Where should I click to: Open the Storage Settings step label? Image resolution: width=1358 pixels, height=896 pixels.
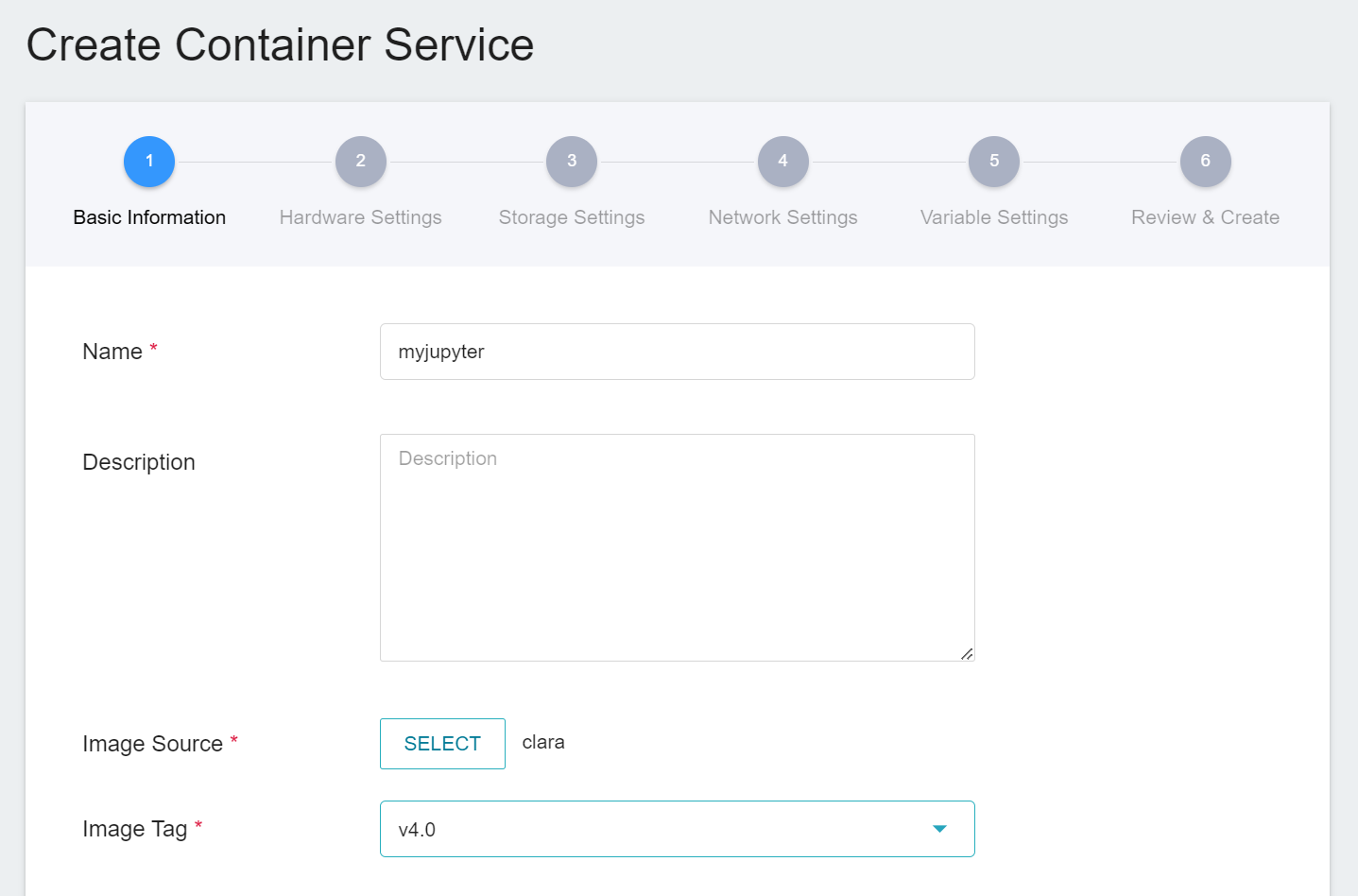point(572,217)
